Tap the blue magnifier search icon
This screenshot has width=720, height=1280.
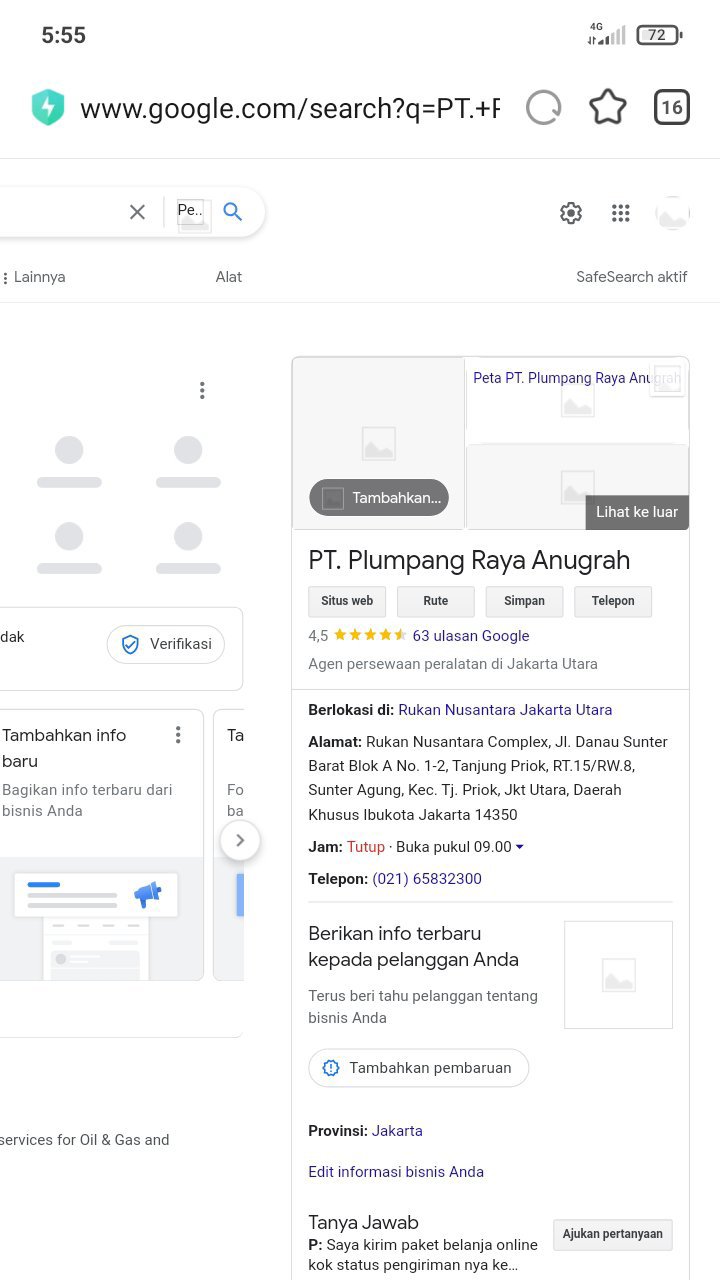(x=233, y=212)
